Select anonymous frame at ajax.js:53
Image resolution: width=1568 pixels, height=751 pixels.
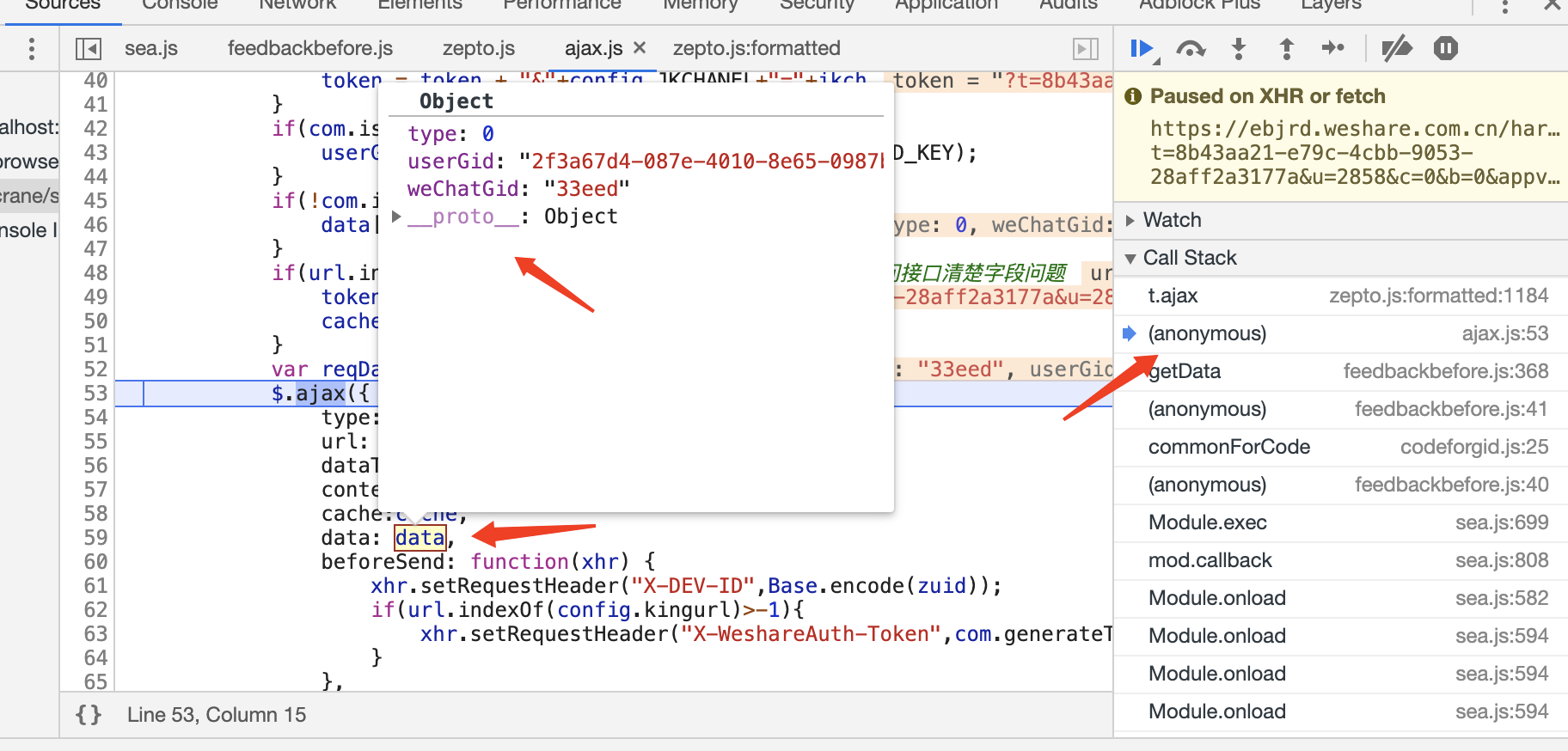(x=1341, y=333)
